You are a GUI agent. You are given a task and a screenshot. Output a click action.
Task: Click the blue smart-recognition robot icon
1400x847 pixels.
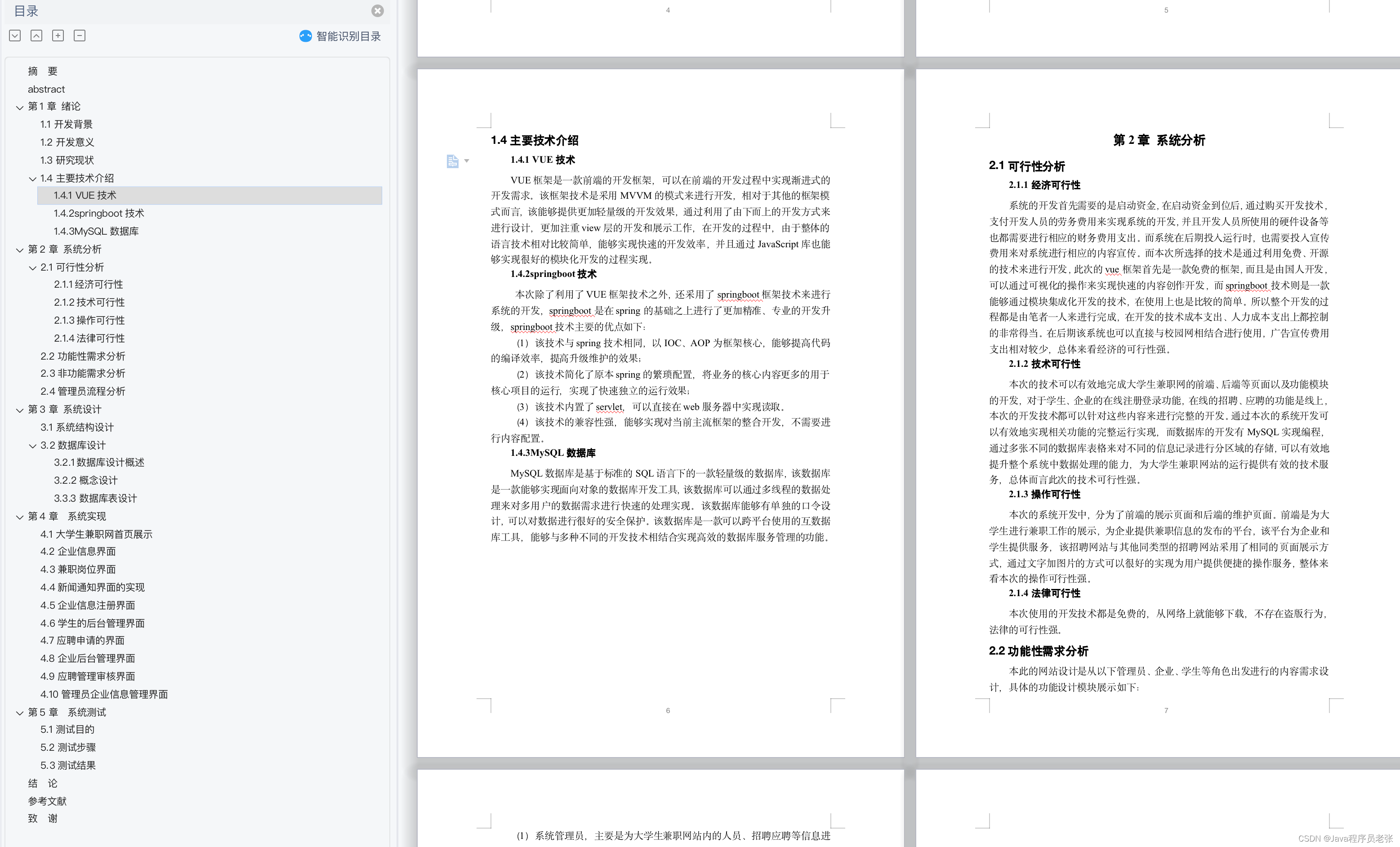point(306,36)
